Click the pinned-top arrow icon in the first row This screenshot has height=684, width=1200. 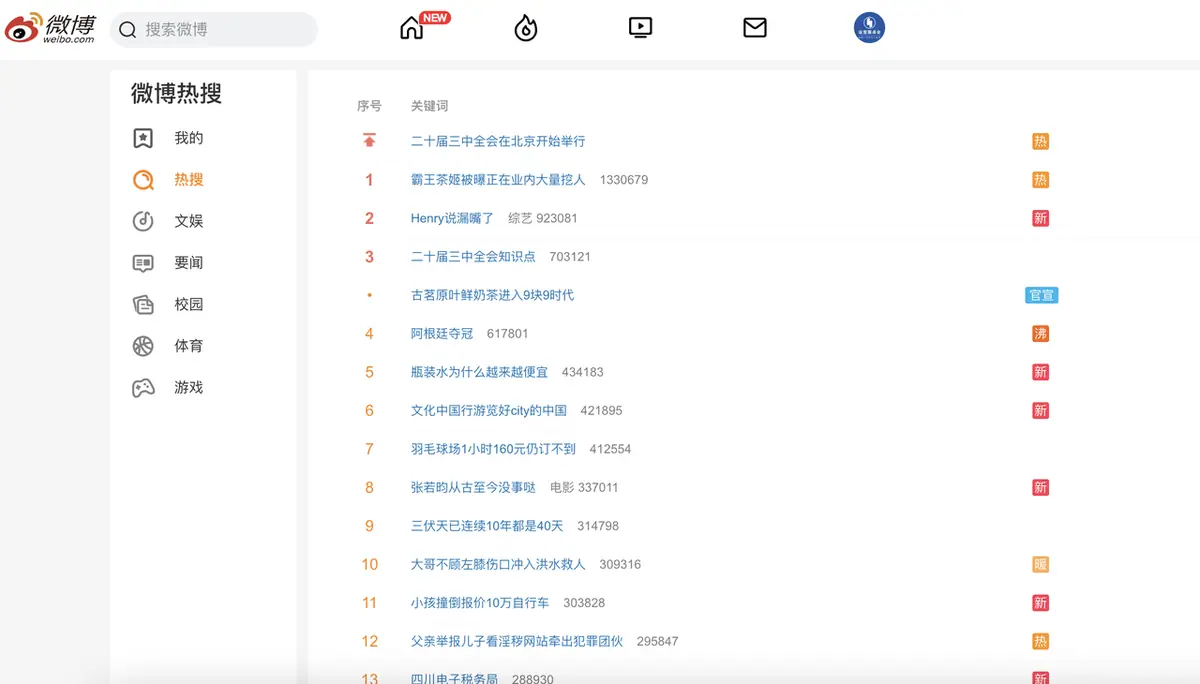369,141
